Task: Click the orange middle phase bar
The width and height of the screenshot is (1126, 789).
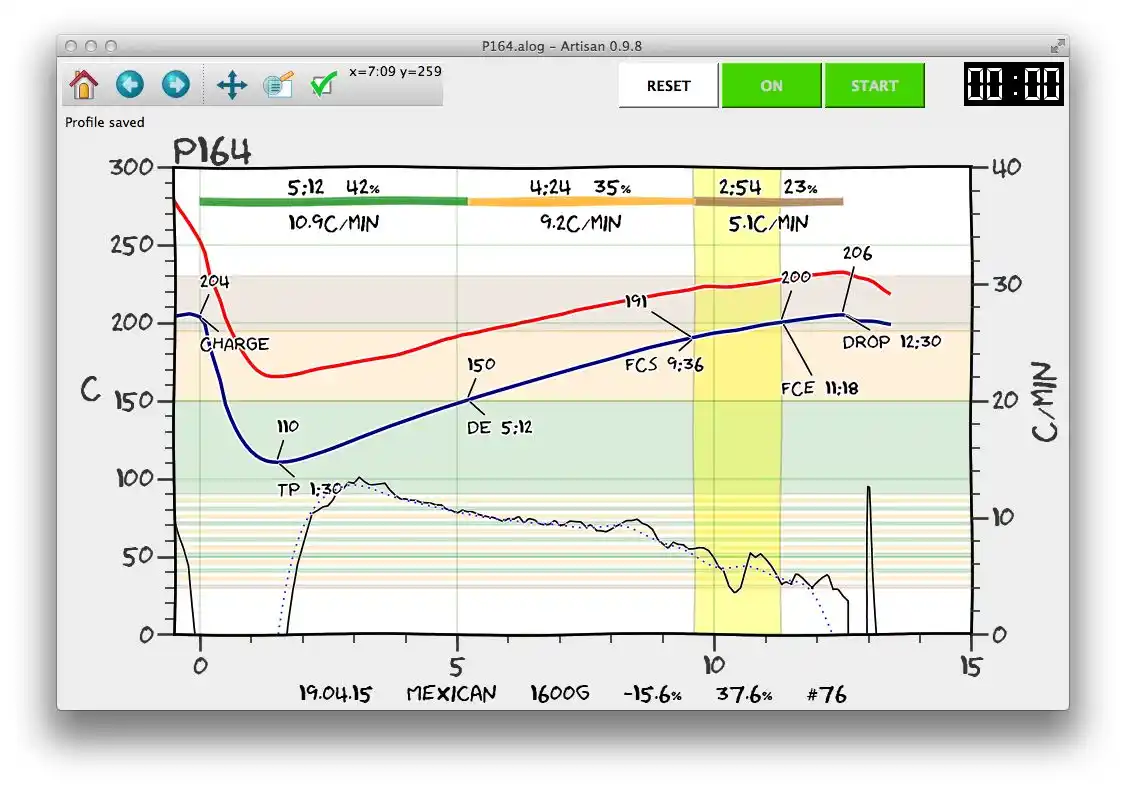Action: (581, 202)
